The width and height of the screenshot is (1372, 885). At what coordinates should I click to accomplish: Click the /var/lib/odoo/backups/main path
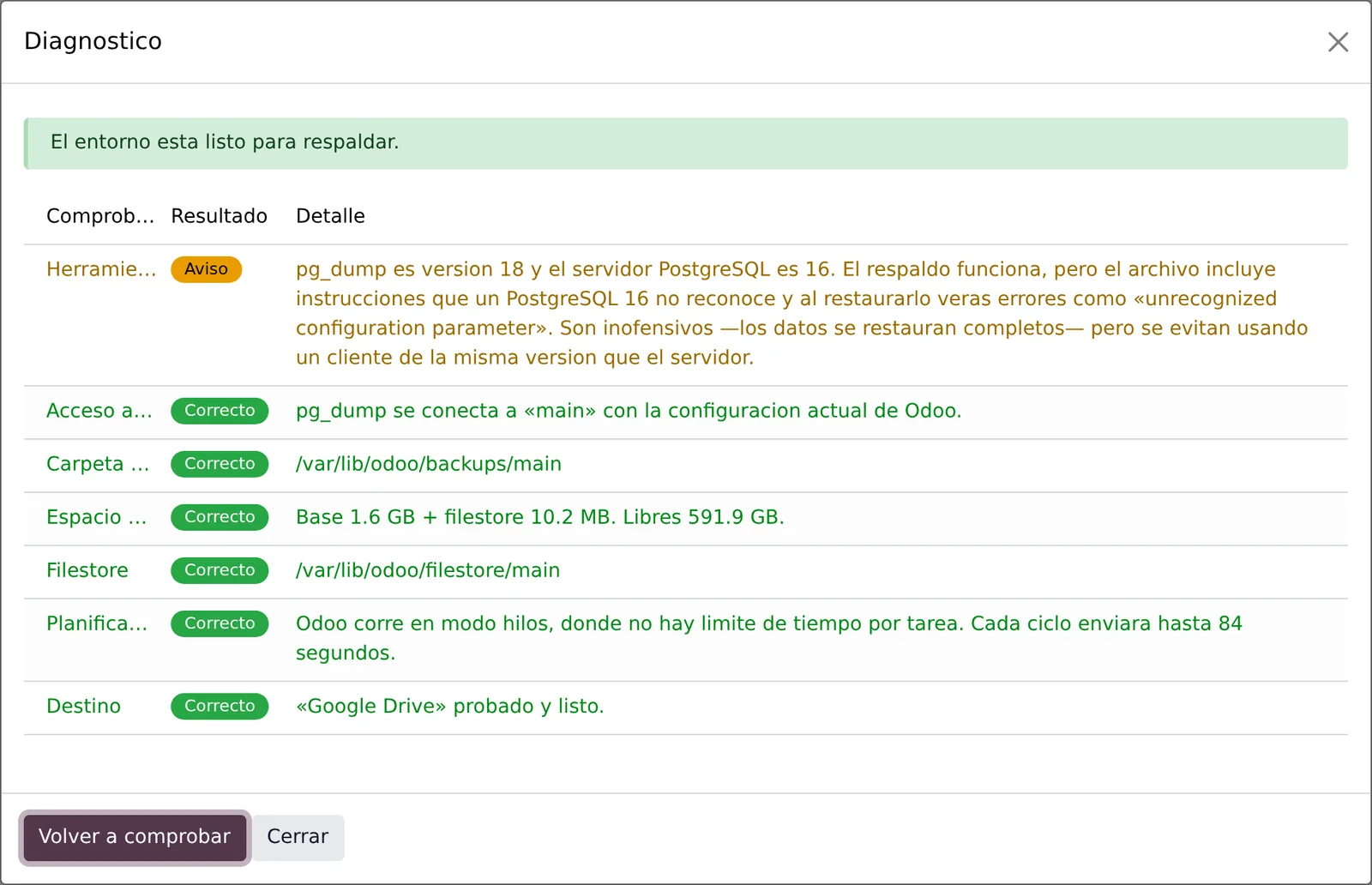(x=429, y=464)
